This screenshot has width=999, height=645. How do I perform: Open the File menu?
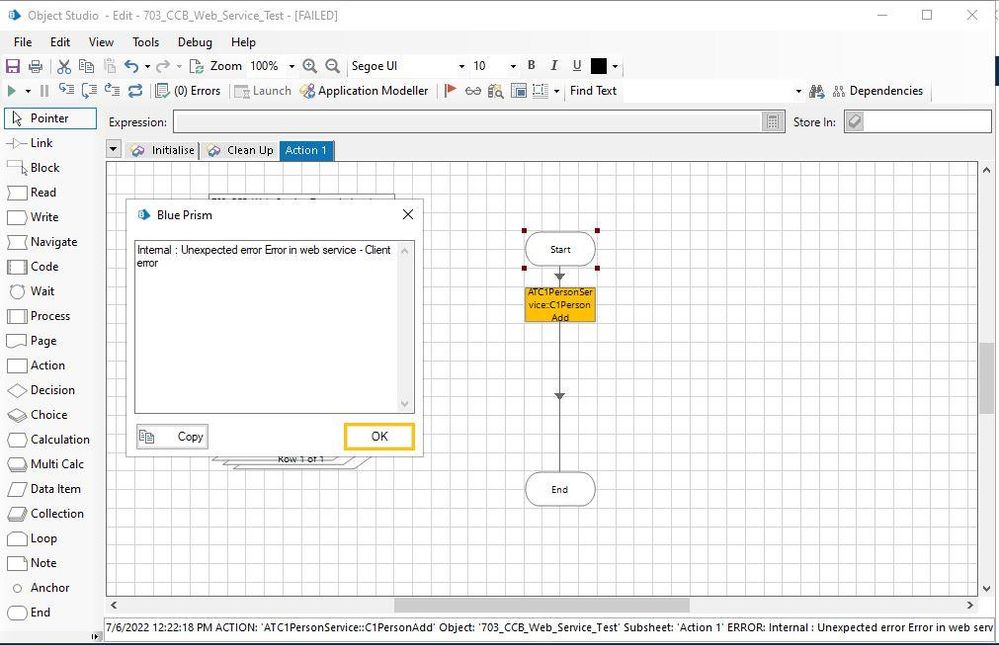pyautogui.click(x=23, y=42)
